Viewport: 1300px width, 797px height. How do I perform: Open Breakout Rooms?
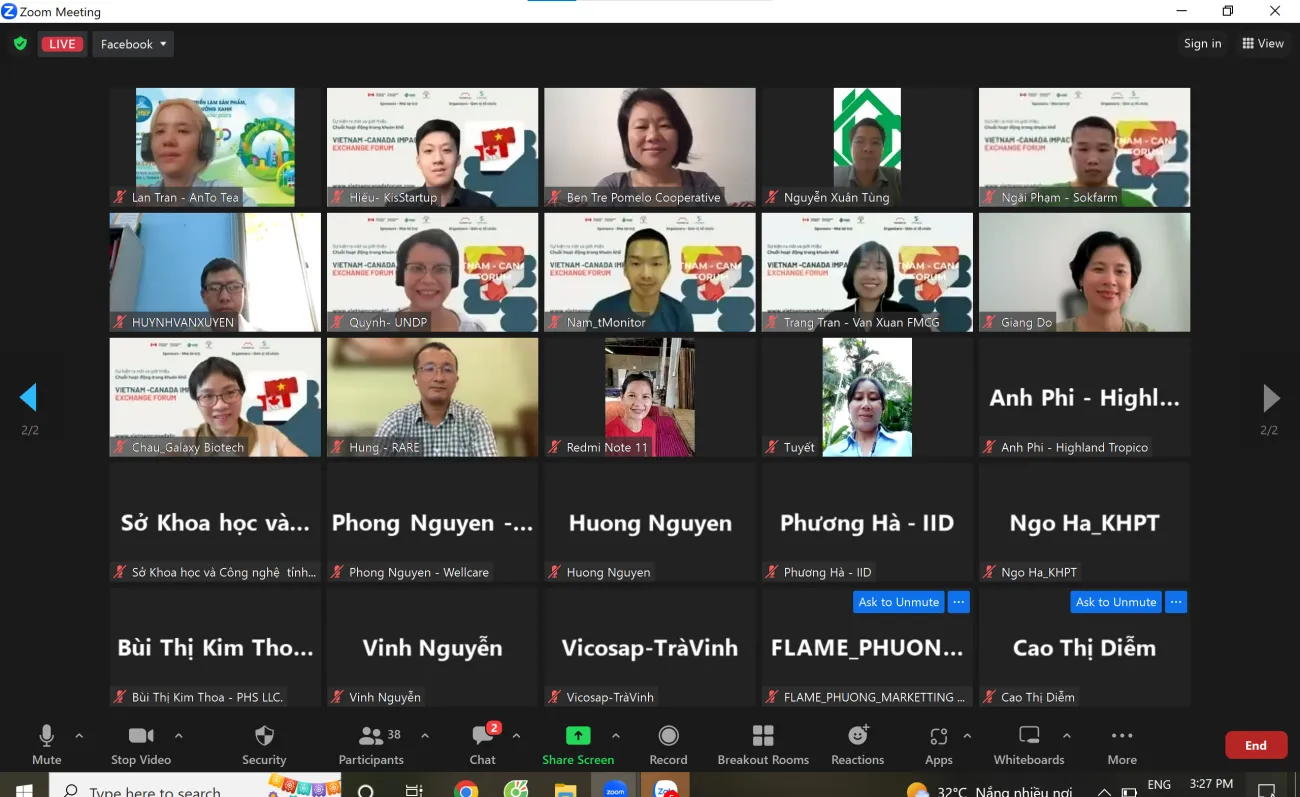click(x=763, y=745)
